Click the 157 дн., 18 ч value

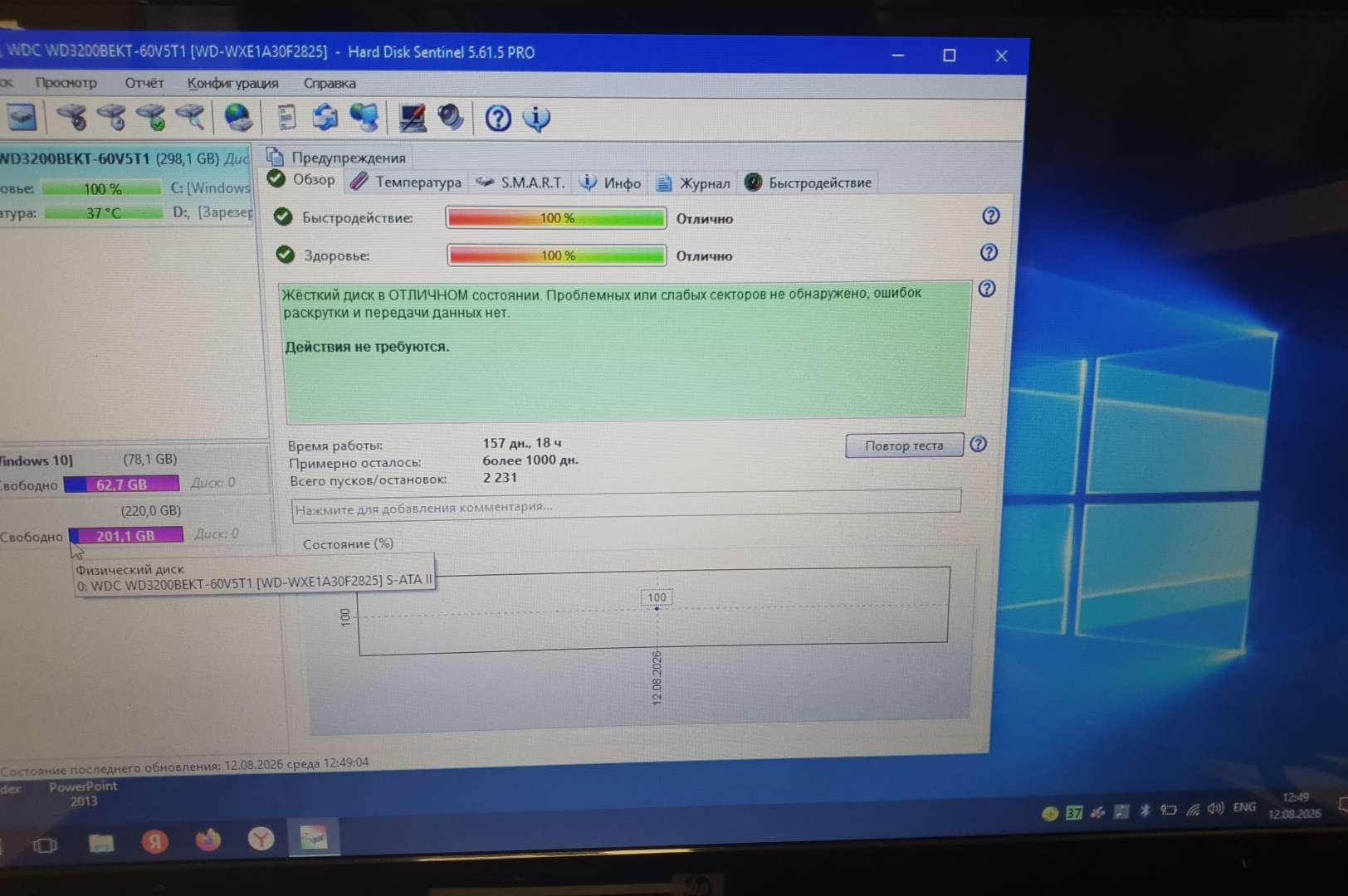522,443
